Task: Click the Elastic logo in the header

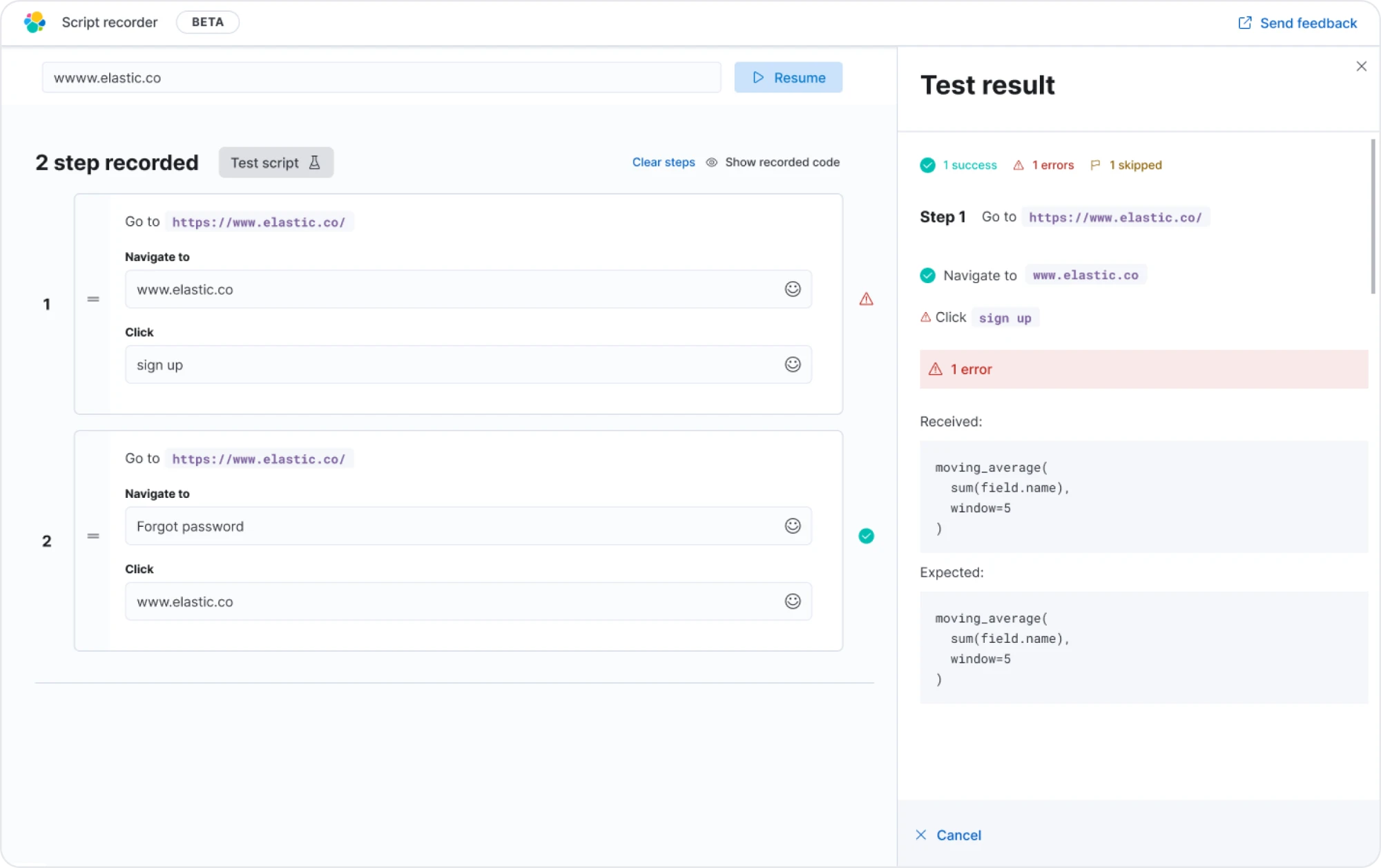Action: 35,22
